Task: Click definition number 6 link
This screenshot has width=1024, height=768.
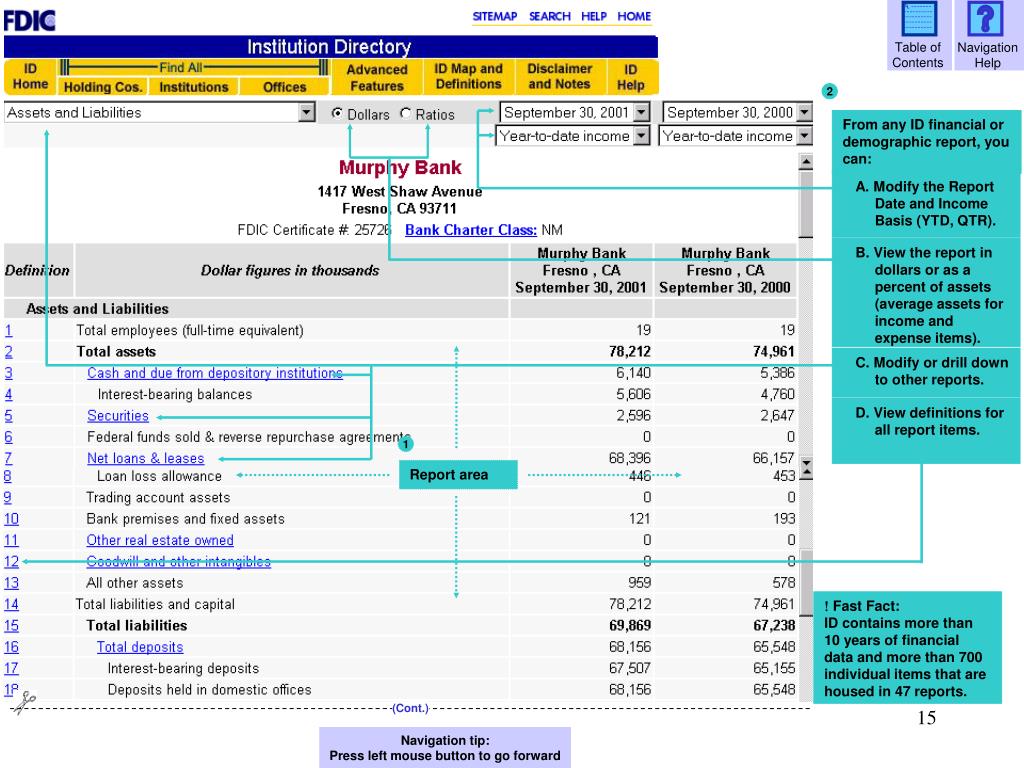Action: point(8,437)
